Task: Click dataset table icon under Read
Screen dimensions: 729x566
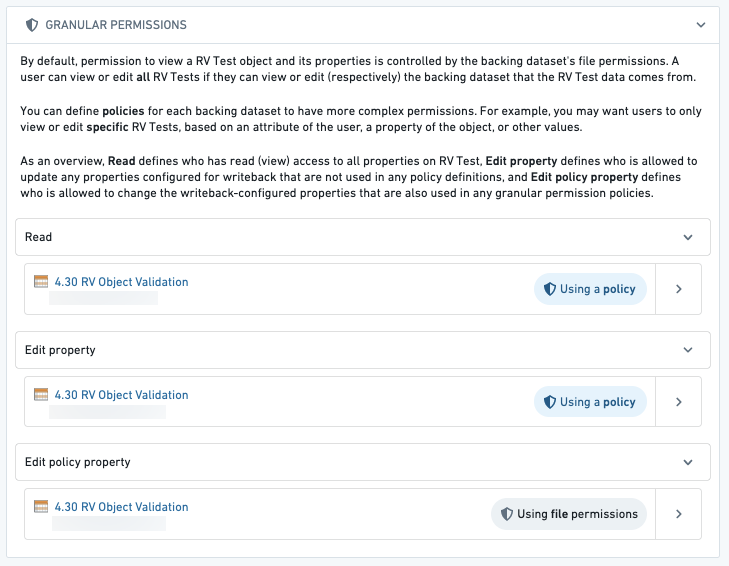Action: (41, 281)
